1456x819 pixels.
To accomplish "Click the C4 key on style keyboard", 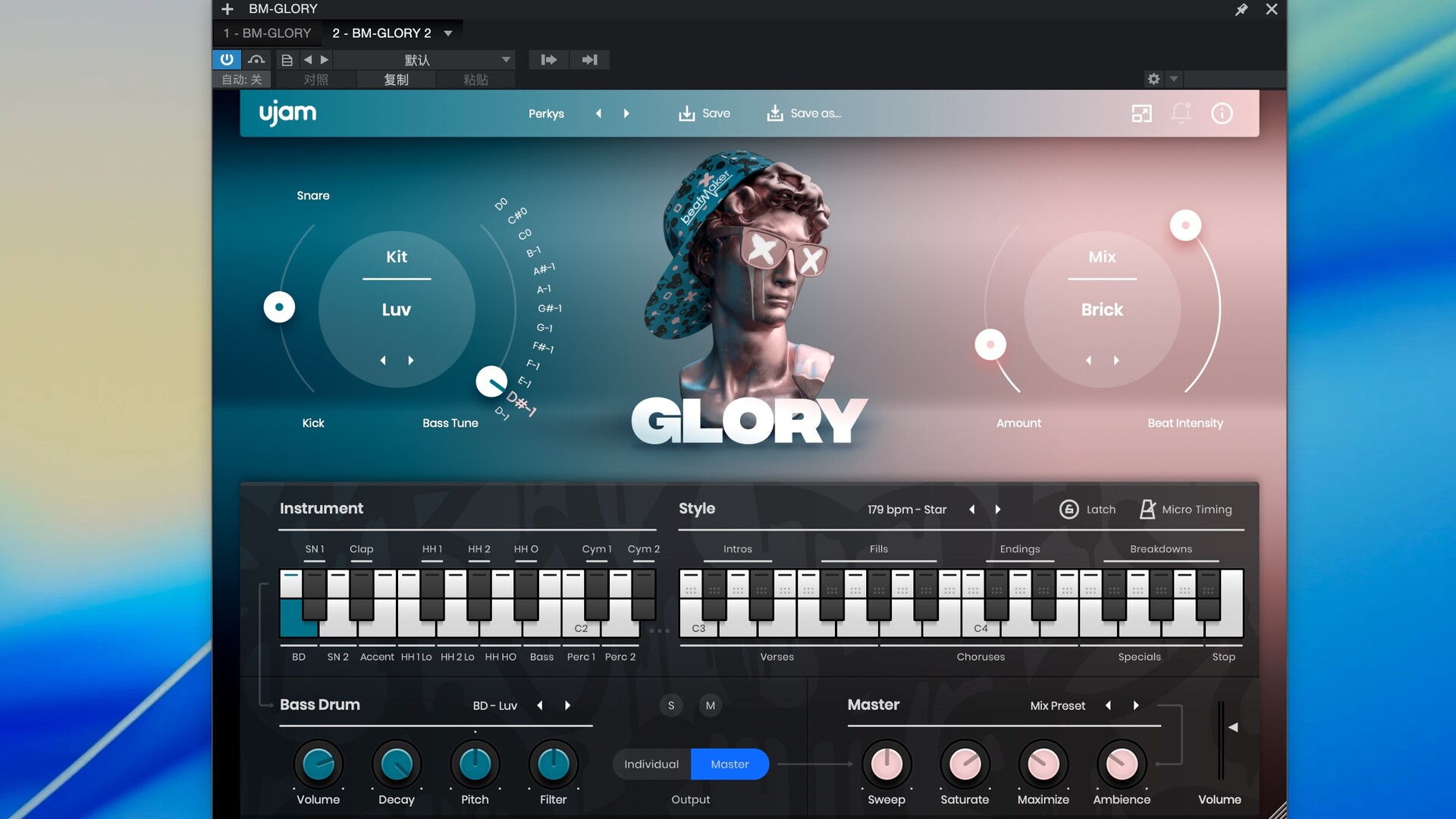I will pyautogui.click(x=981, y=627).
